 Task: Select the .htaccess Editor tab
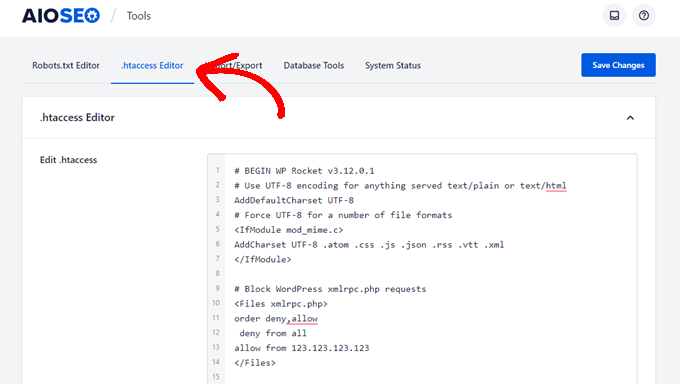(x=152, y=66)
